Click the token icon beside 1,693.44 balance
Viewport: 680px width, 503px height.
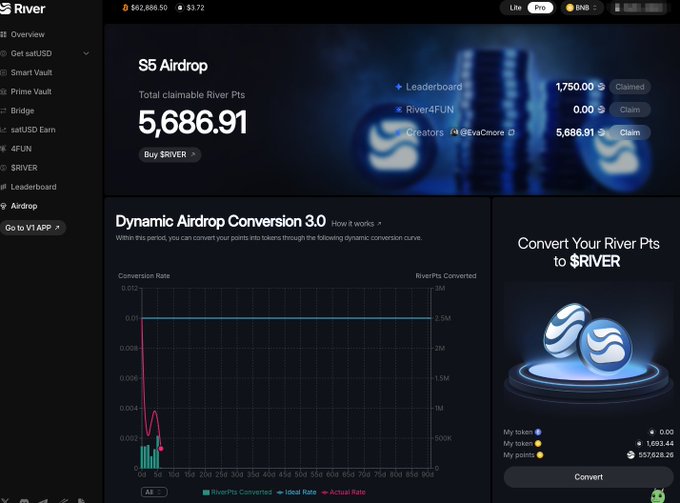(x=639, y=443)
